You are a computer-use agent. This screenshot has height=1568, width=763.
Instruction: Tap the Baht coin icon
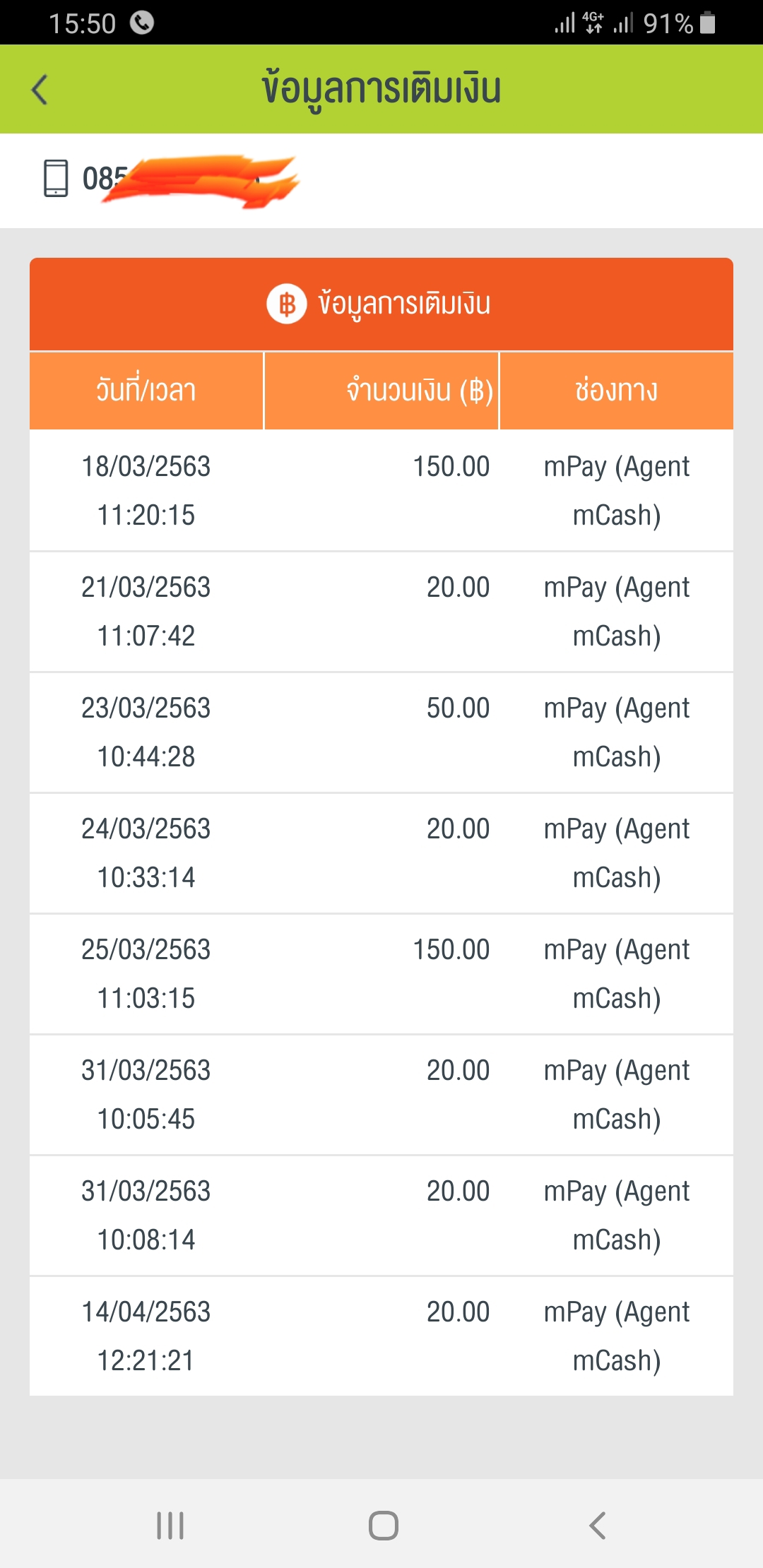pyautogui.click(x=286, y=304)
